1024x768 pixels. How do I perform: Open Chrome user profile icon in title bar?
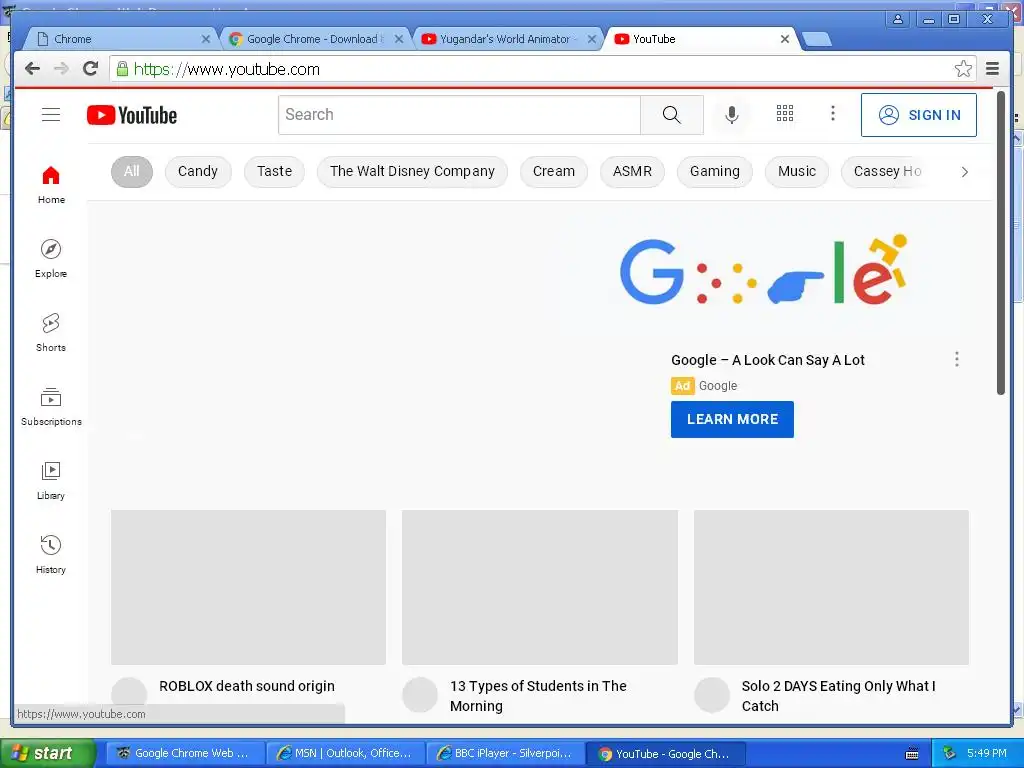point(898,19)
